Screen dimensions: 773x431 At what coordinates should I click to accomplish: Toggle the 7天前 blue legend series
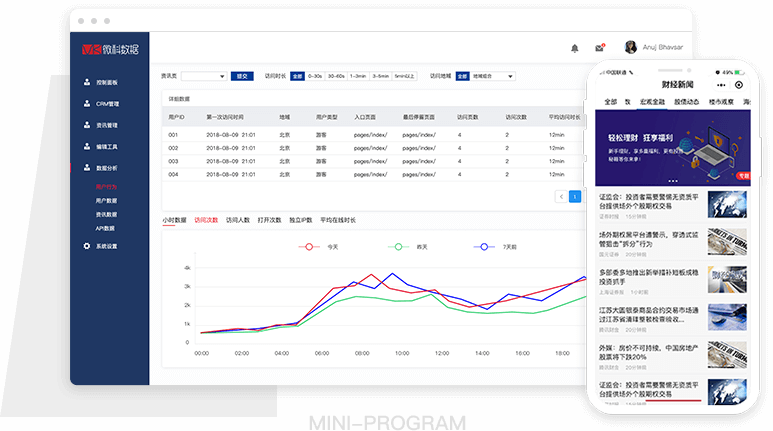tap(486, 246)
